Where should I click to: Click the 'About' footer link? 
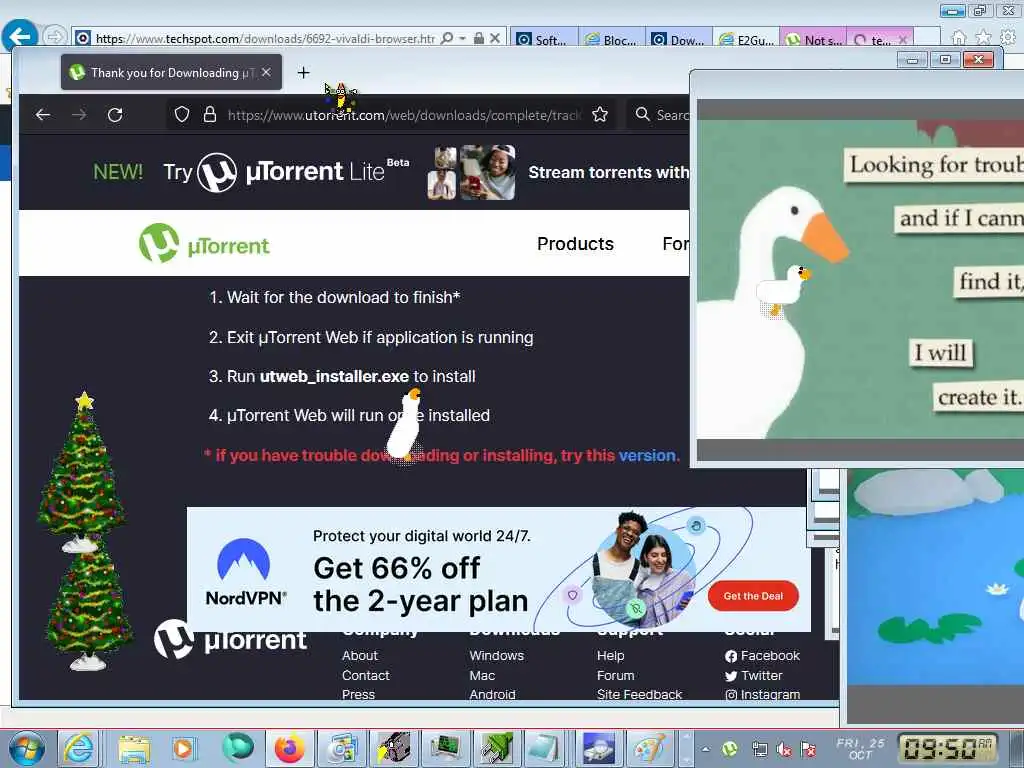(360, 655)
